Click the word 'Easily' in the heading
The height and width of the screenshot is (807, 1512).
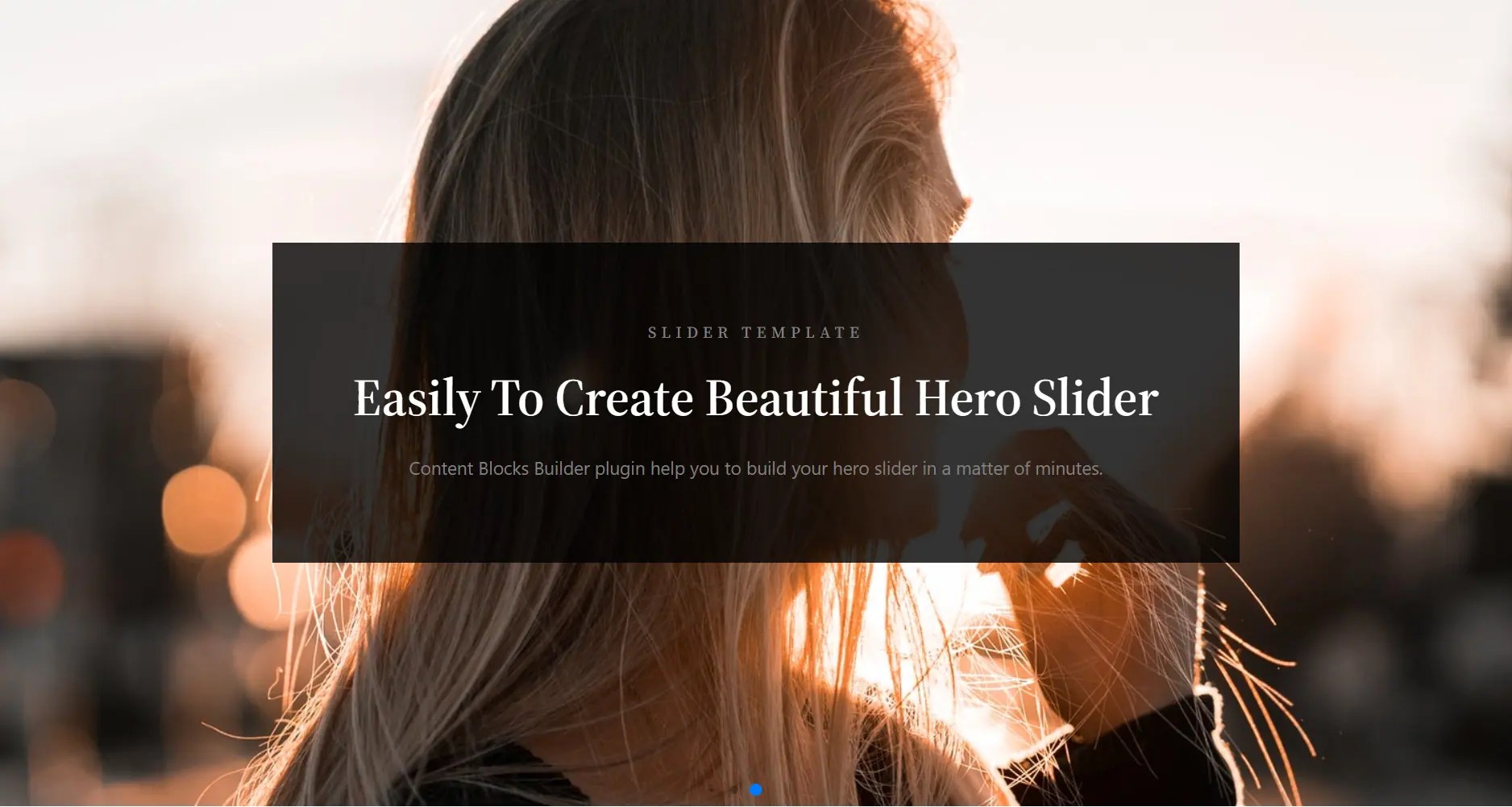417,400
